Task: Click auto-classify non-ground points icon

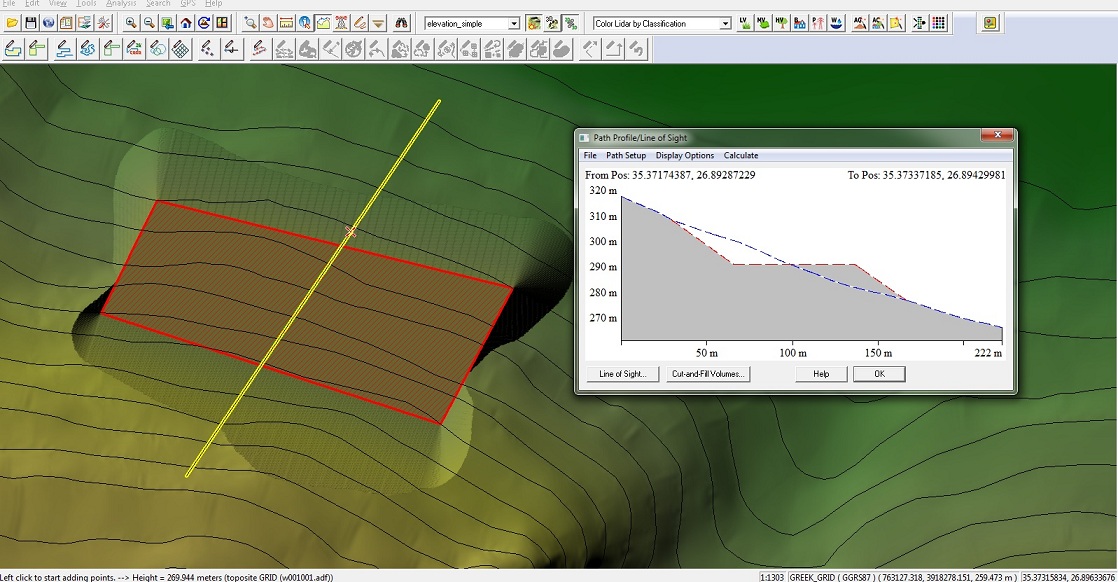Action: [x=878, y=23]
